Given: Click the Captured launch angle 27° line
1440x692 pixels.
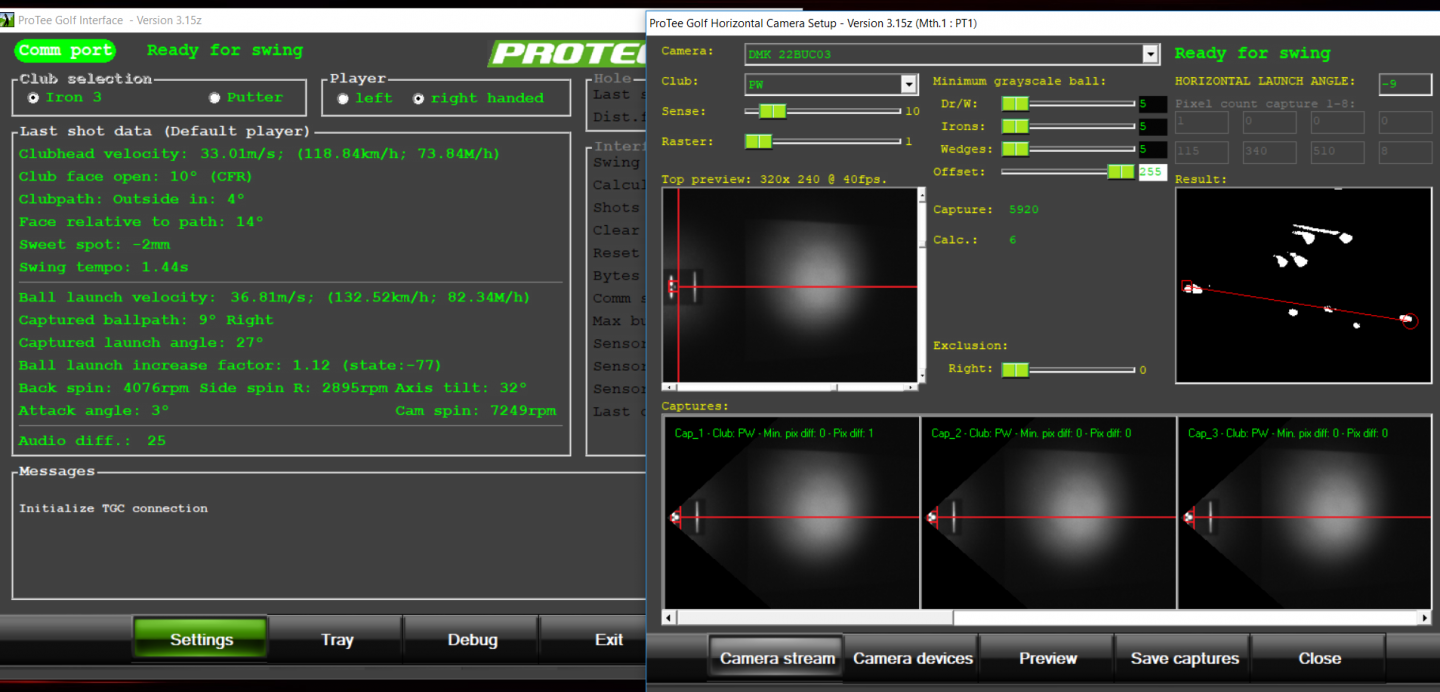Looking at the screenshot, I should 141,343.
